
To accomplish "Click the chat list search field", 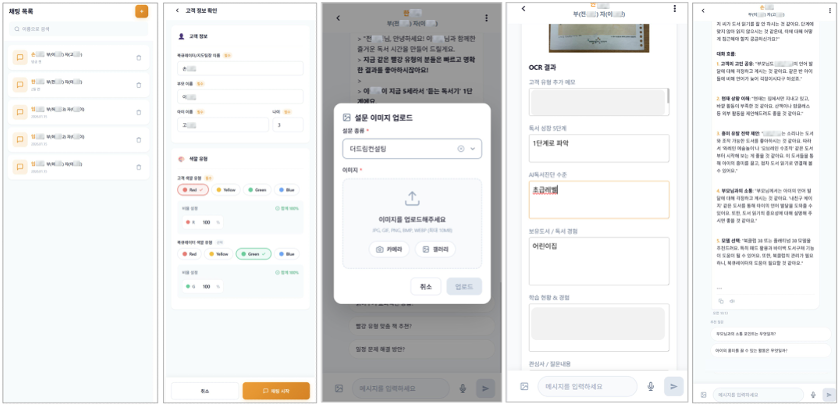I will click(x=78, y=29).
